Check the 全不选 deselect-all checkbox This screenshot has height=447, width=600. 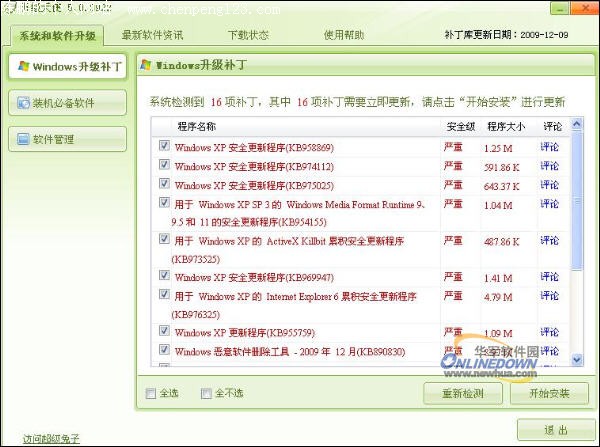click(206, 393)
